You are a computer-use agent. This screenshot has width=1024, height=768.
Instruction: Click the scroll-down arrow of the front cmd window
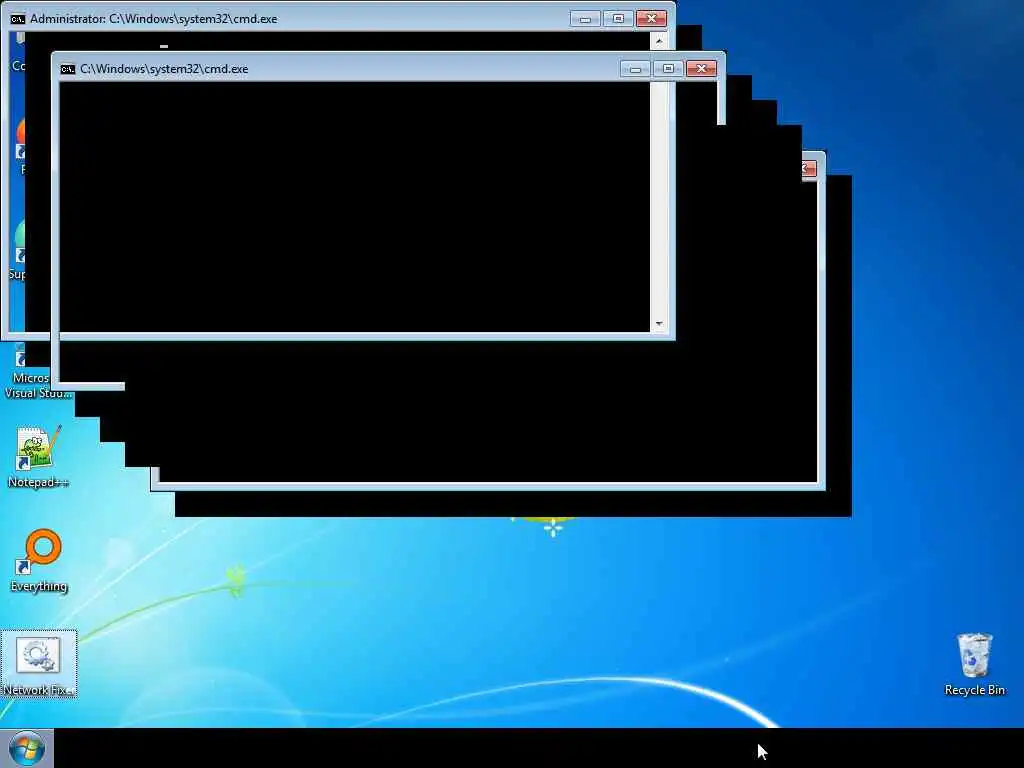[x=659, y=324]
